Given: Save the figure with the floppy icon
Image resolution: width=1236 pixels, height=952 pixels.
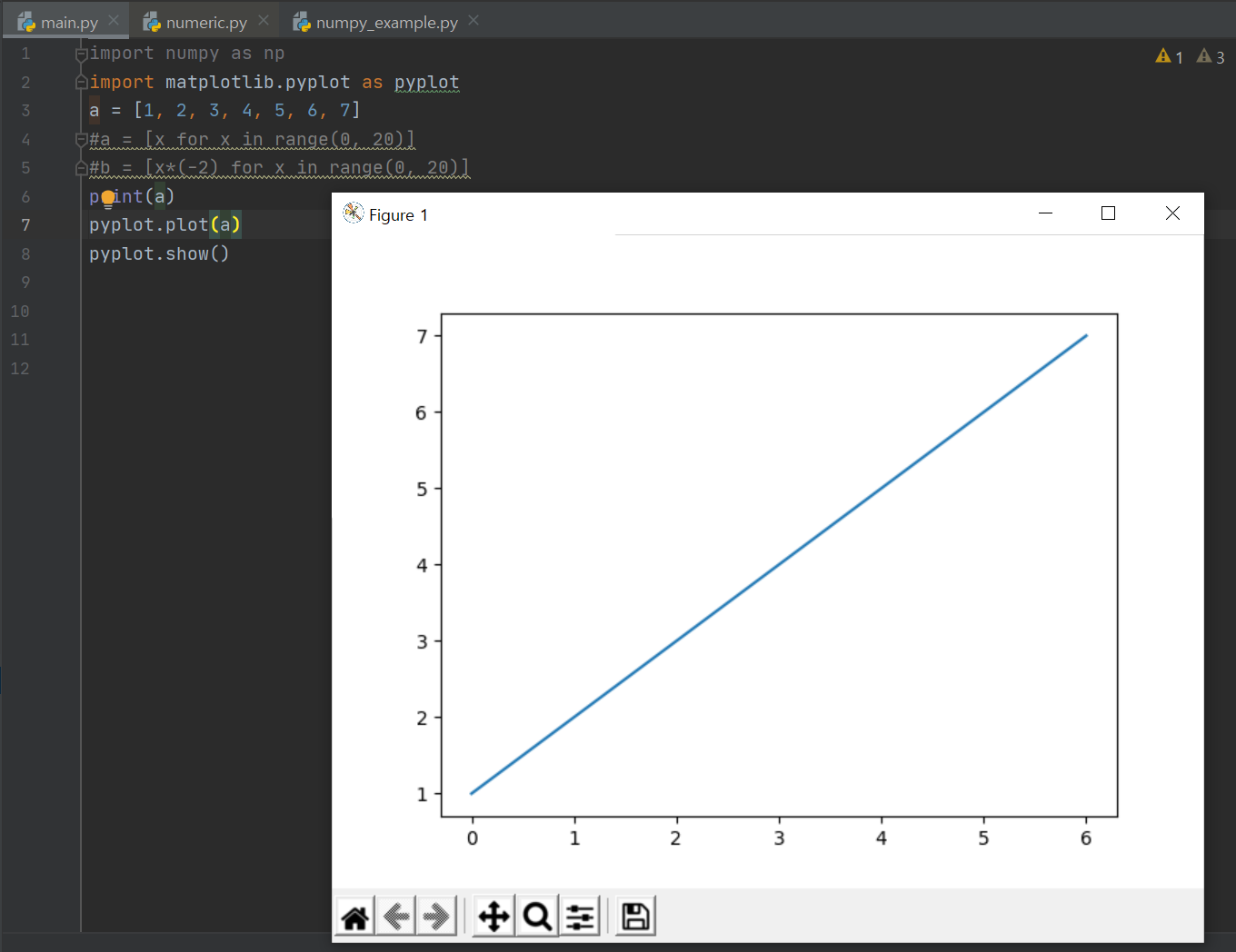Looking at the screenshot, I should tap(635, 917).
